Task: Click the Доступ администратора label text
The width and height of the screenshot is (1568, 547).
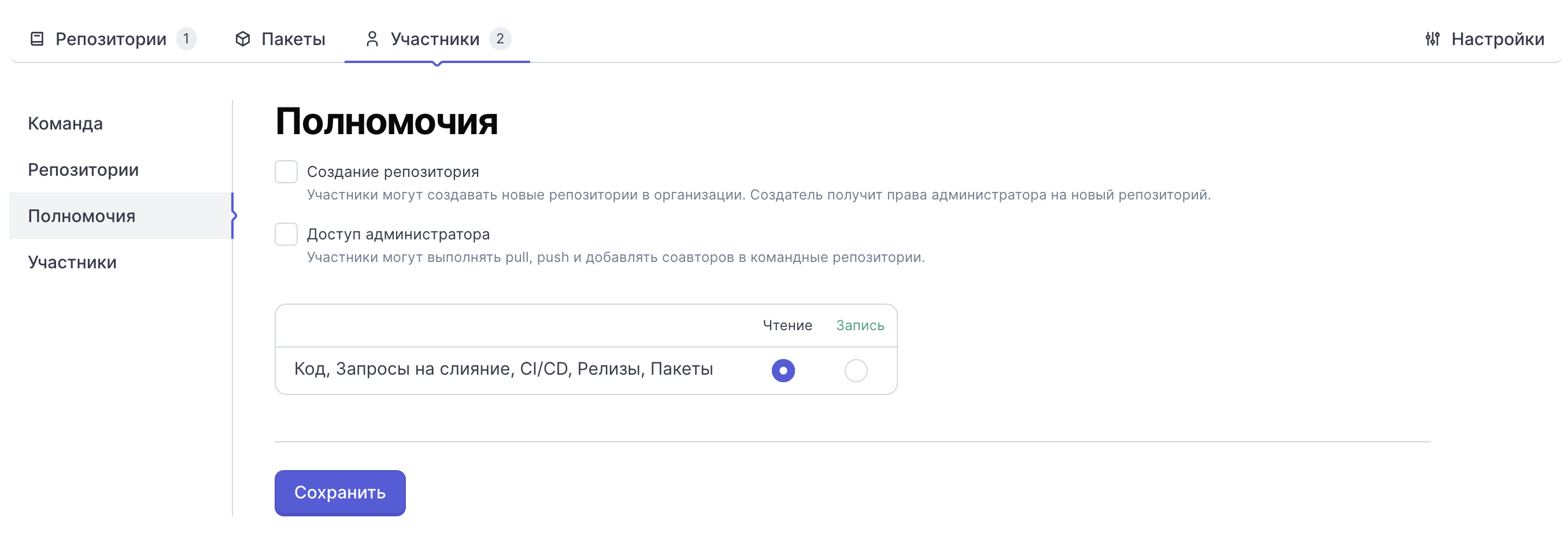Action: tap(398, 234)
